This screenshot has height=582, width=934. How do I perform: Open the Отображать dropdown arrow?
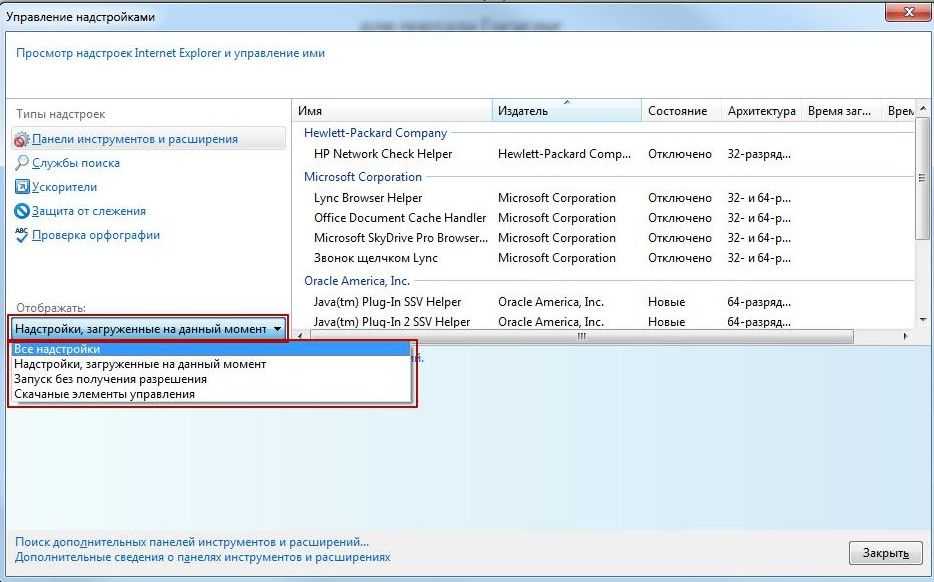coord(277,329)
